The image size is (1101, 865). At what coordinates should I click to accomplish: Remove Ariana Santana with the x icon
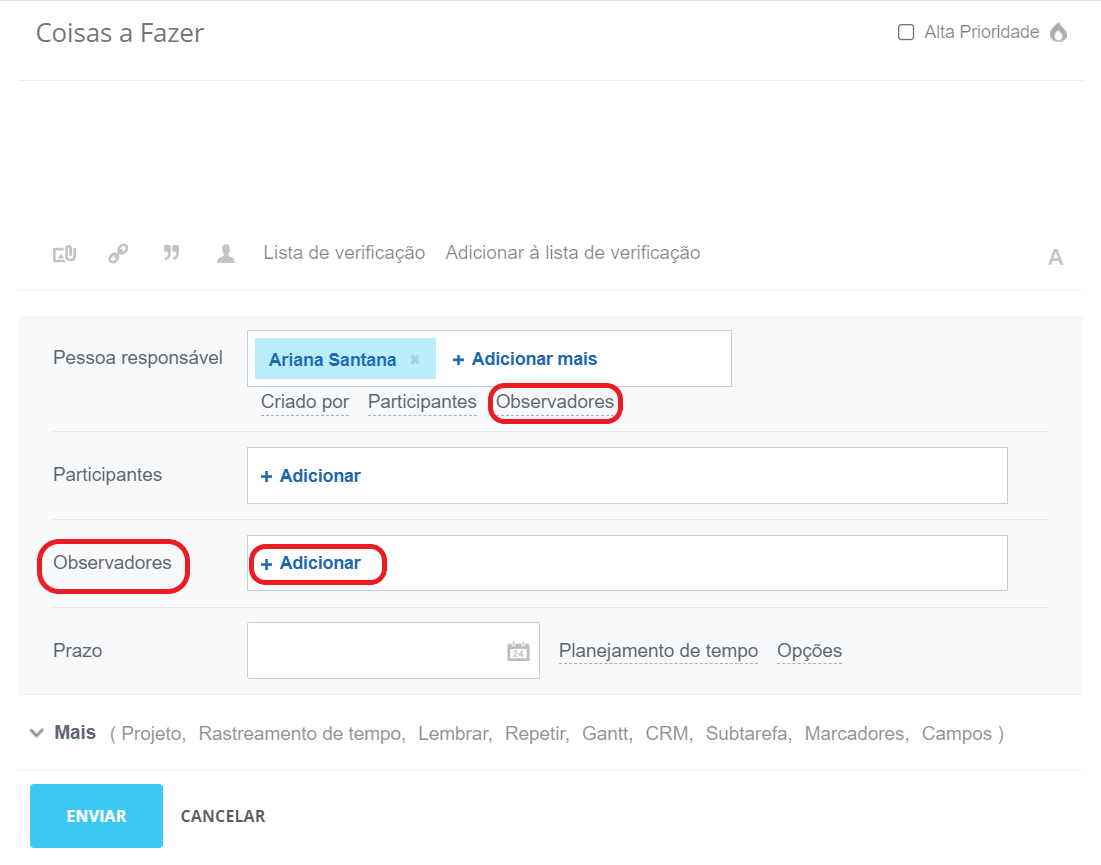[x=415, y=359]
